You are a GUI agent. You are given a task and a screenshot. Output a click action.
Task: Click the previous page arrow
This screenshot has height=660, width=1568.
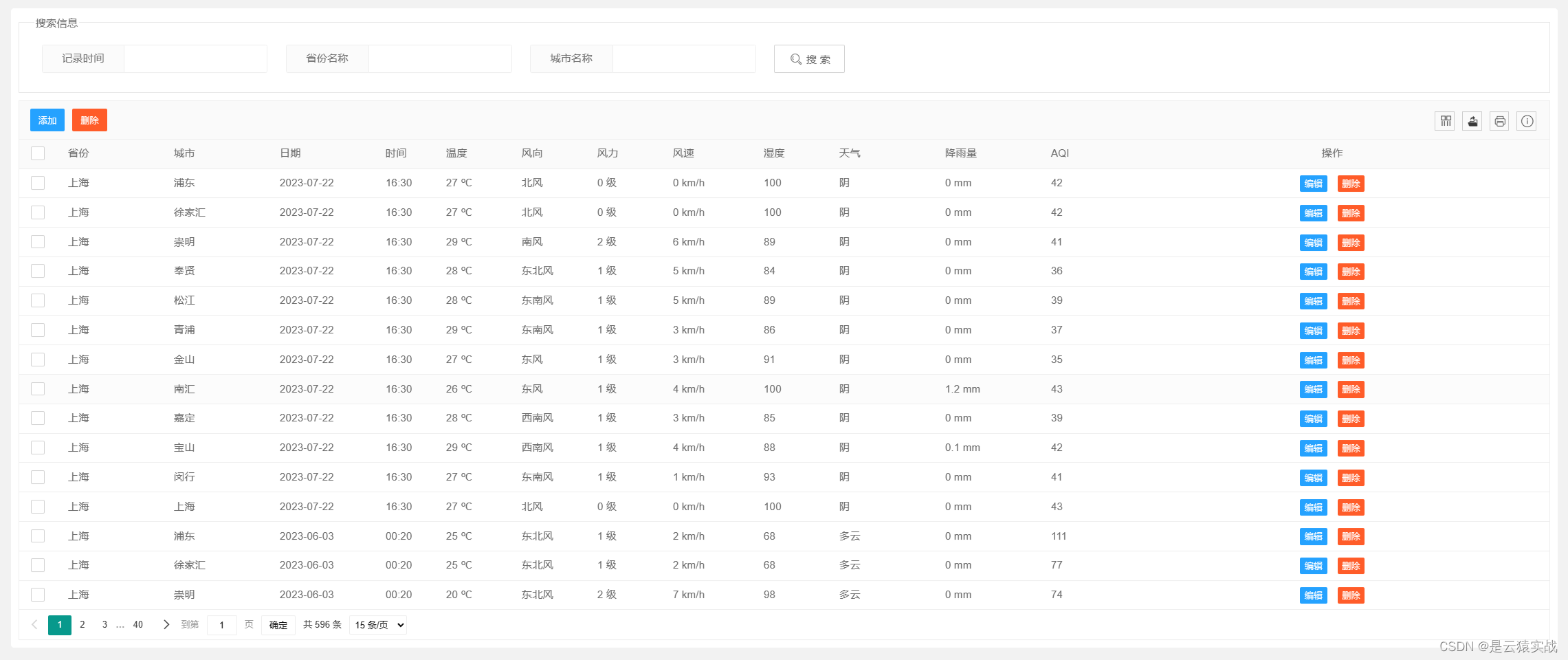(35, 624)
